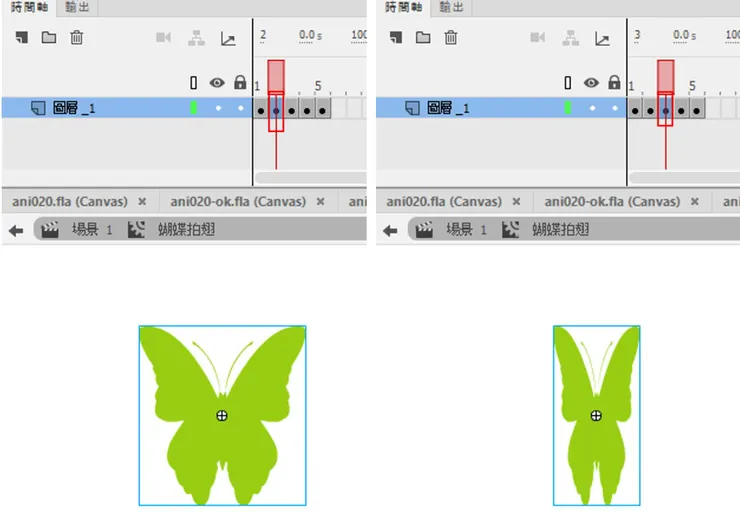Click New Layer icon in left panel

click(x=22, y=37)
